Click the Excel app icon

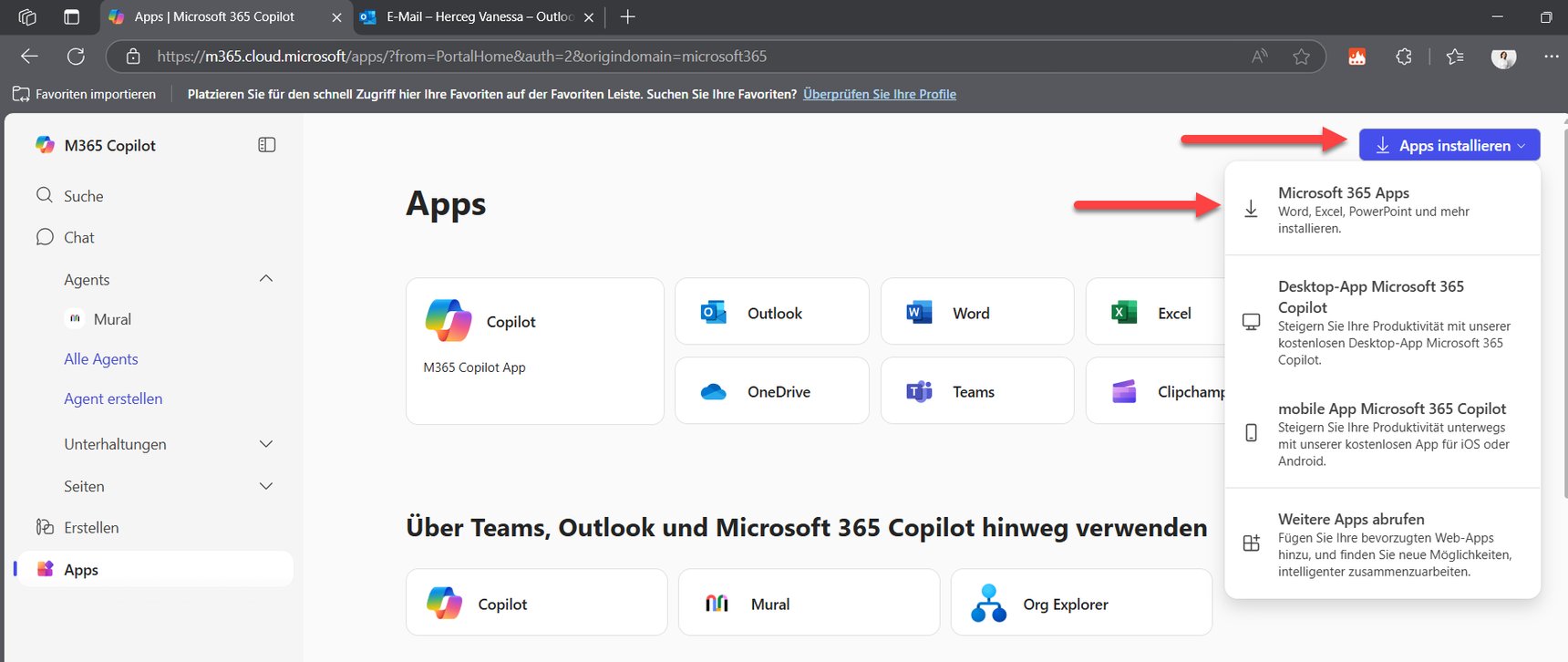1125,313
